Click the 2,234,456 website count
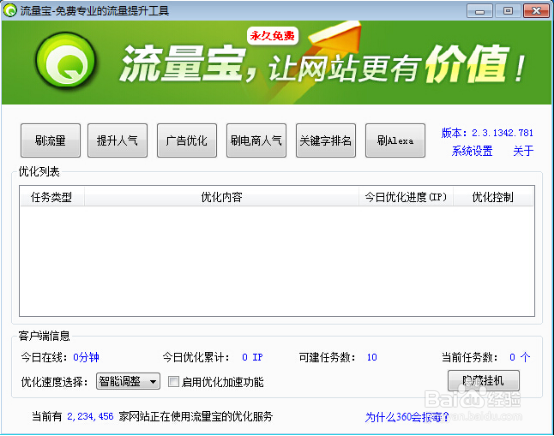554x436 pixels. tap(90, 417)
